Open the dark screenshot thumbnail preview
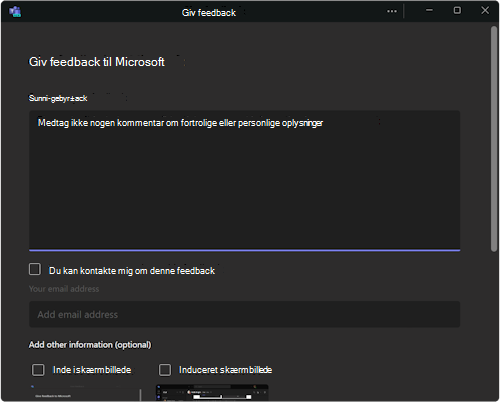 click(x=212, y=392)
